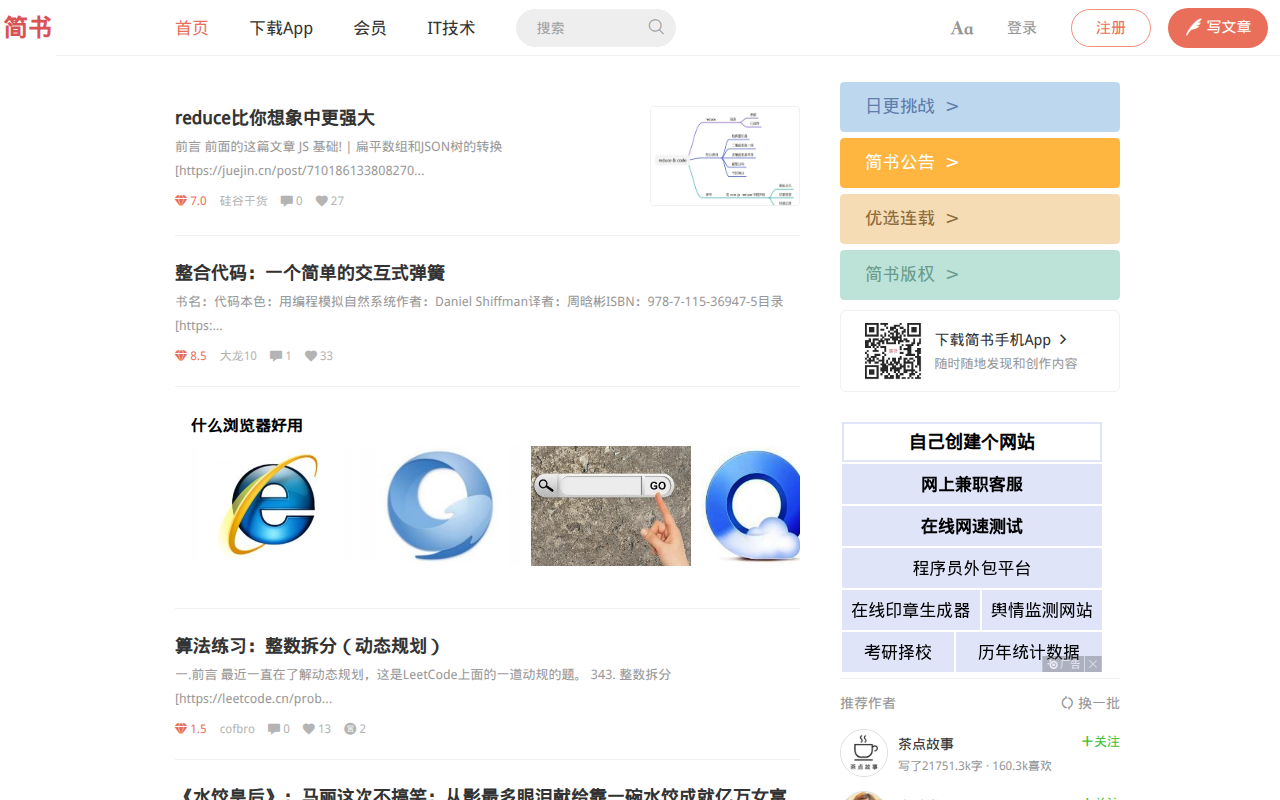Click the 网上兼职客服 ad link
The width and height of the screenshot is (1280, 800).
point(972,484)
